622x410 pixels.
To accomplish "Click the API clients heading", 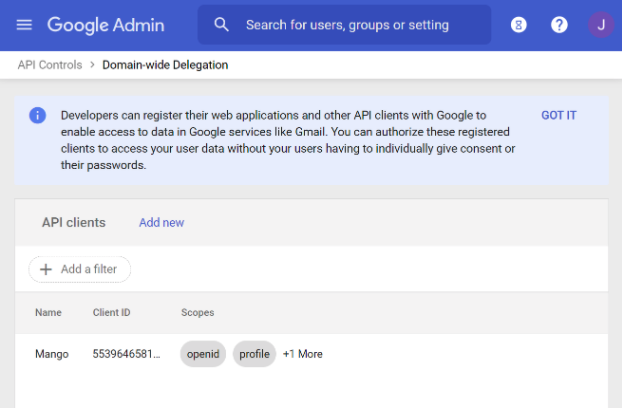I will [74, 222].
